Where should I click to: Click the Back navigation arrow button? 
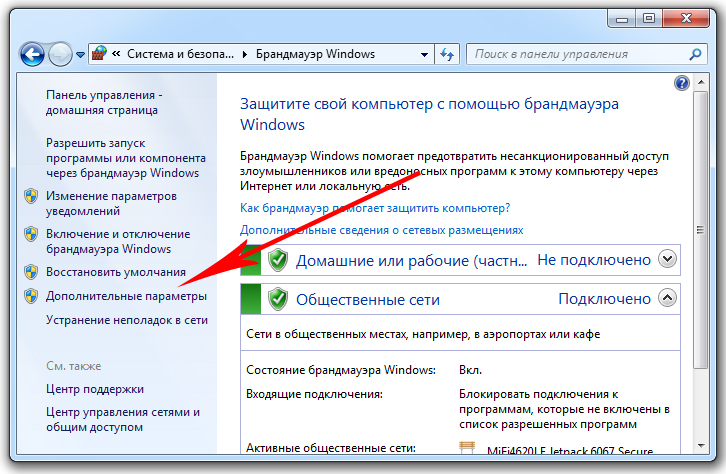click(x=31, y=53)
